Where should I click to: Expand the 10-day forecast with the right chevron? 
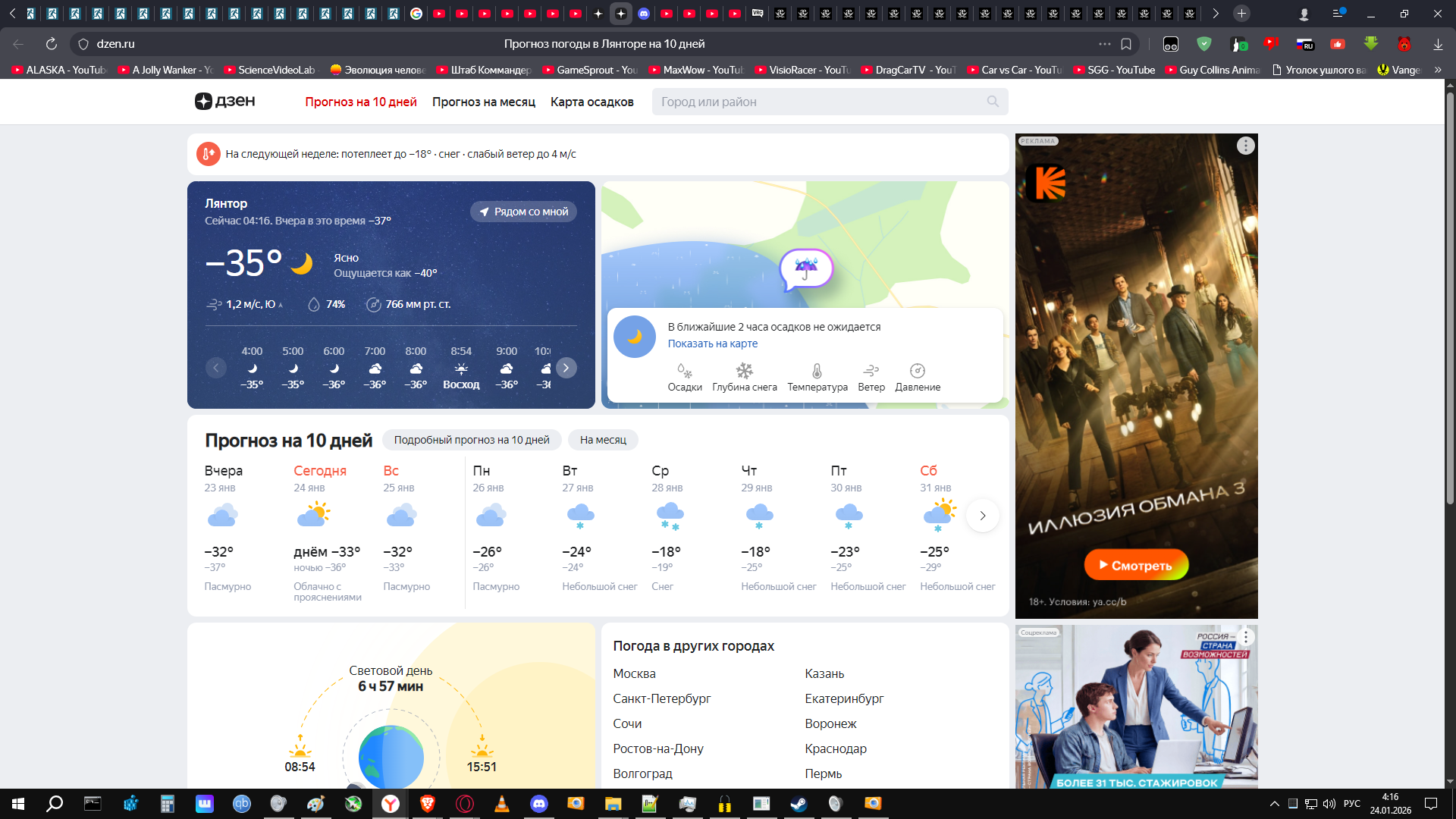[982, 516]
